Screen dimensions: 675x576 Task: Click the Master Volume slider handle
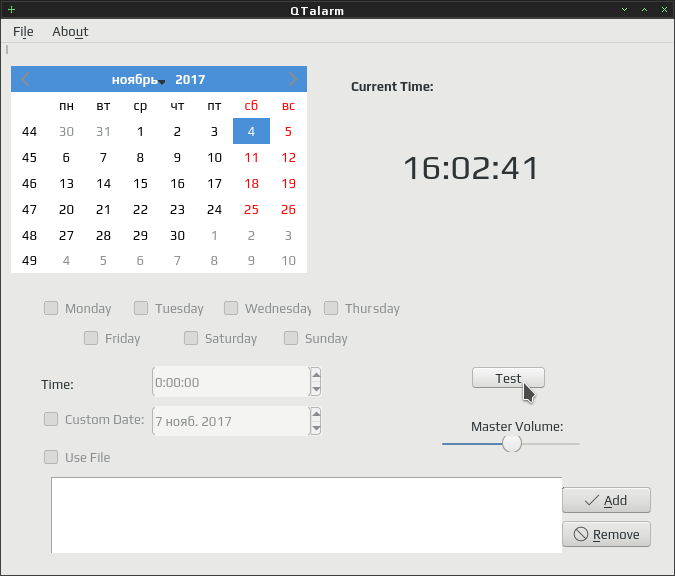pos(512,443)
